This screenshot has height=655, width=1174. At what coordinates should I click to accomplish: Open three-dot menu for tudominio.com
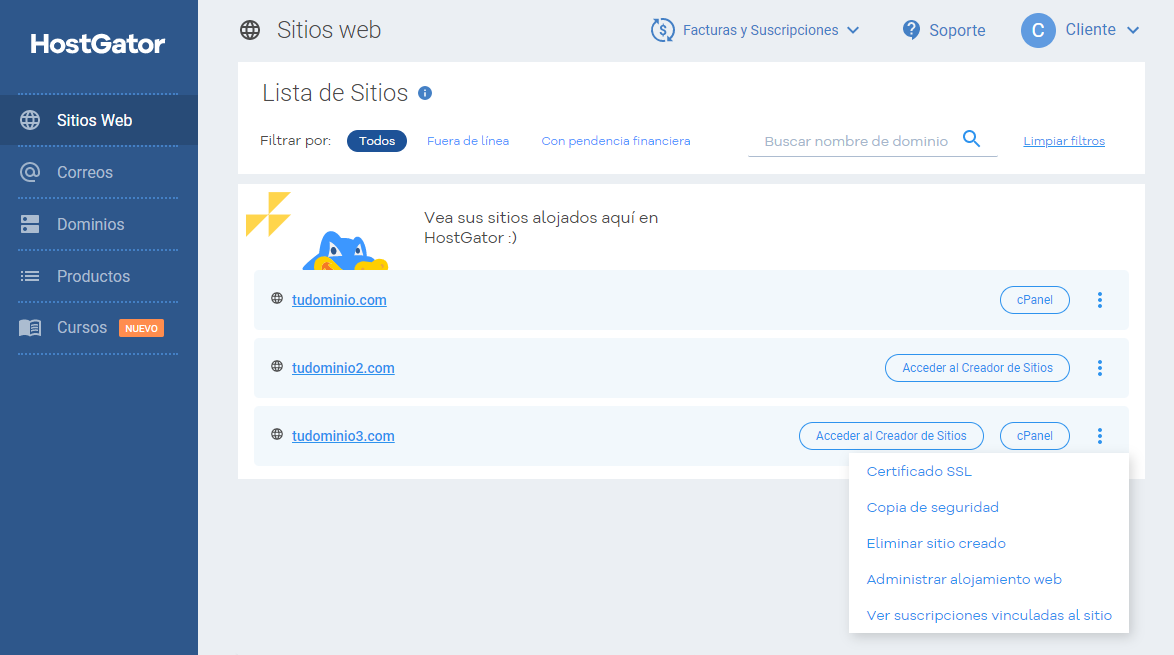(x=1100, y=300)
